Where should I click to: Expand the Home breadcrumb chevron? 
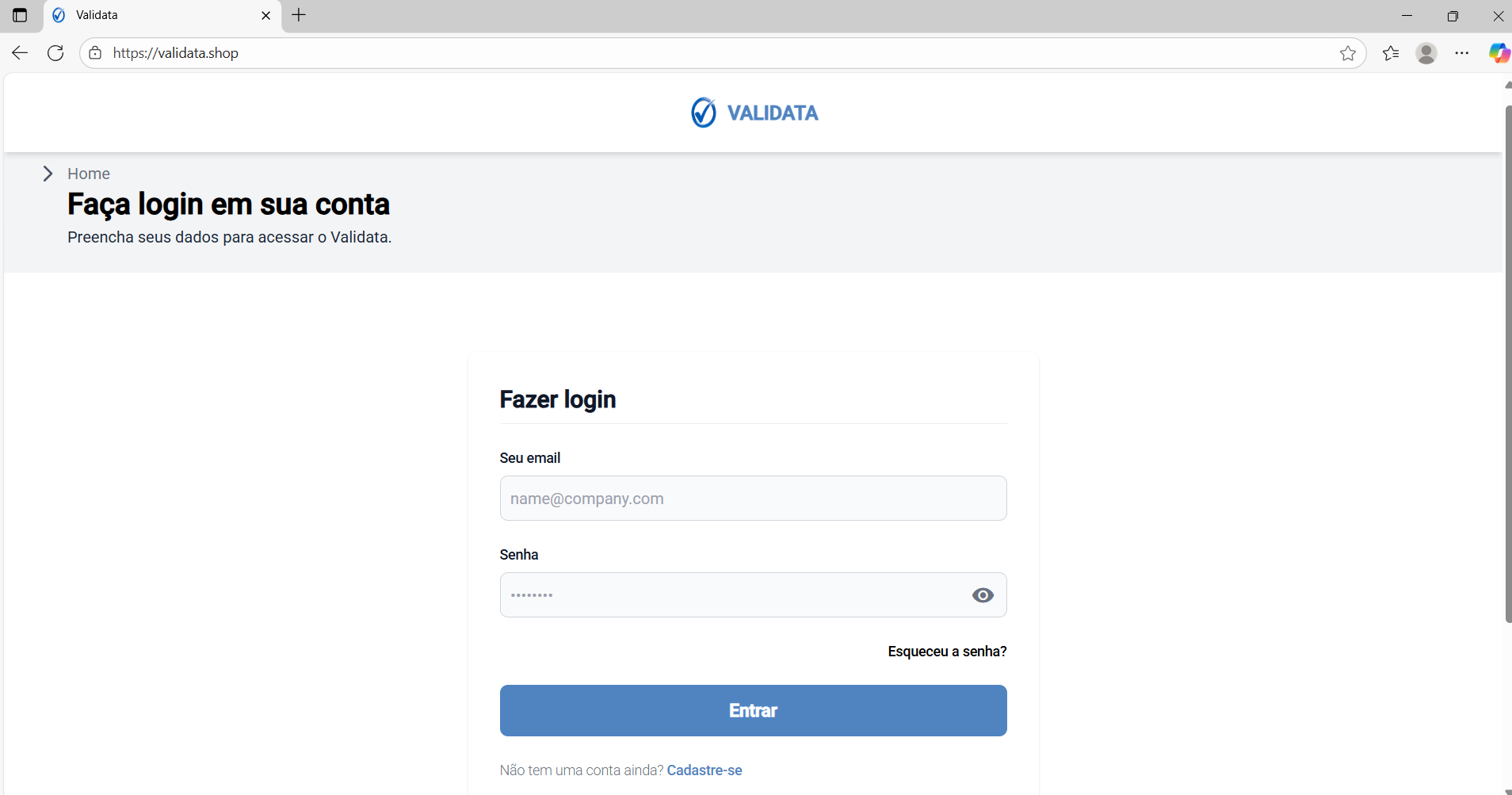[x=48, y=174]
